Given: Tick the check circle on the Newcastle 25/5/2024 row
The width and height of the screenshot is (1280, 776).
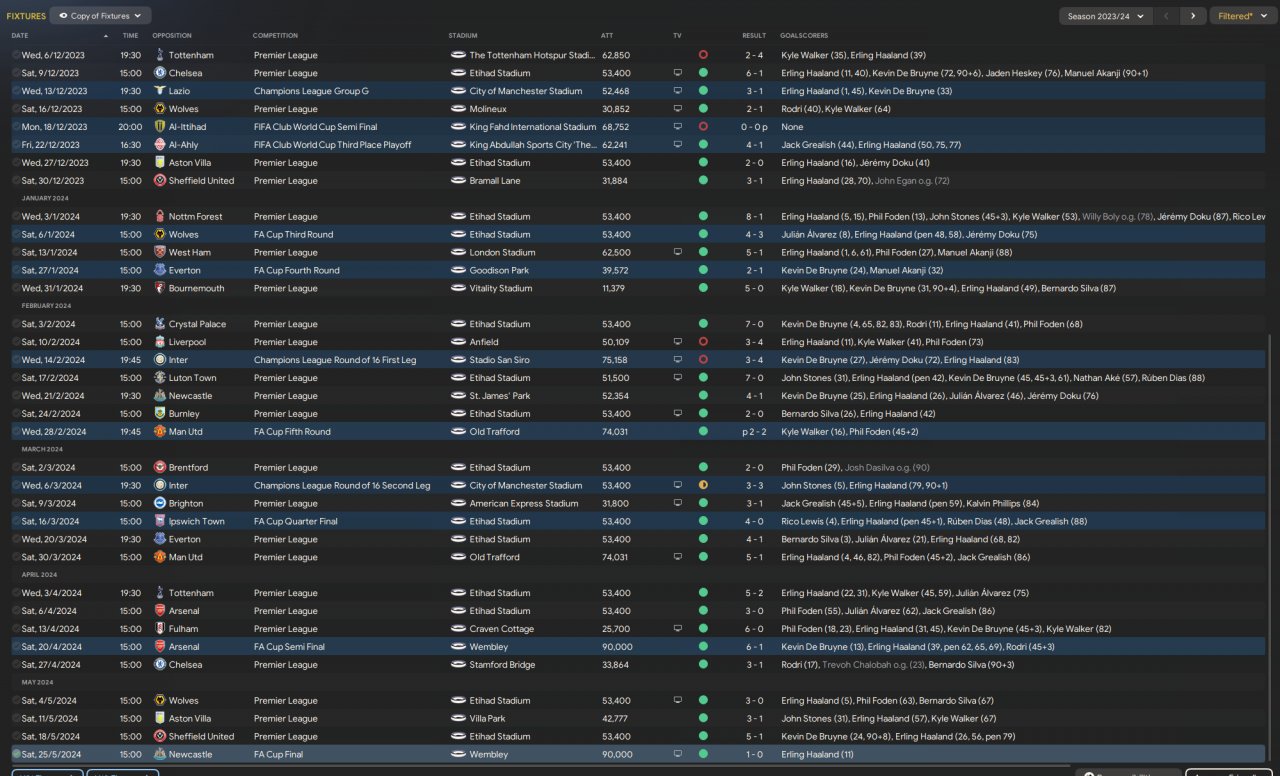Looking at the screenshot, I should (16, 755).
